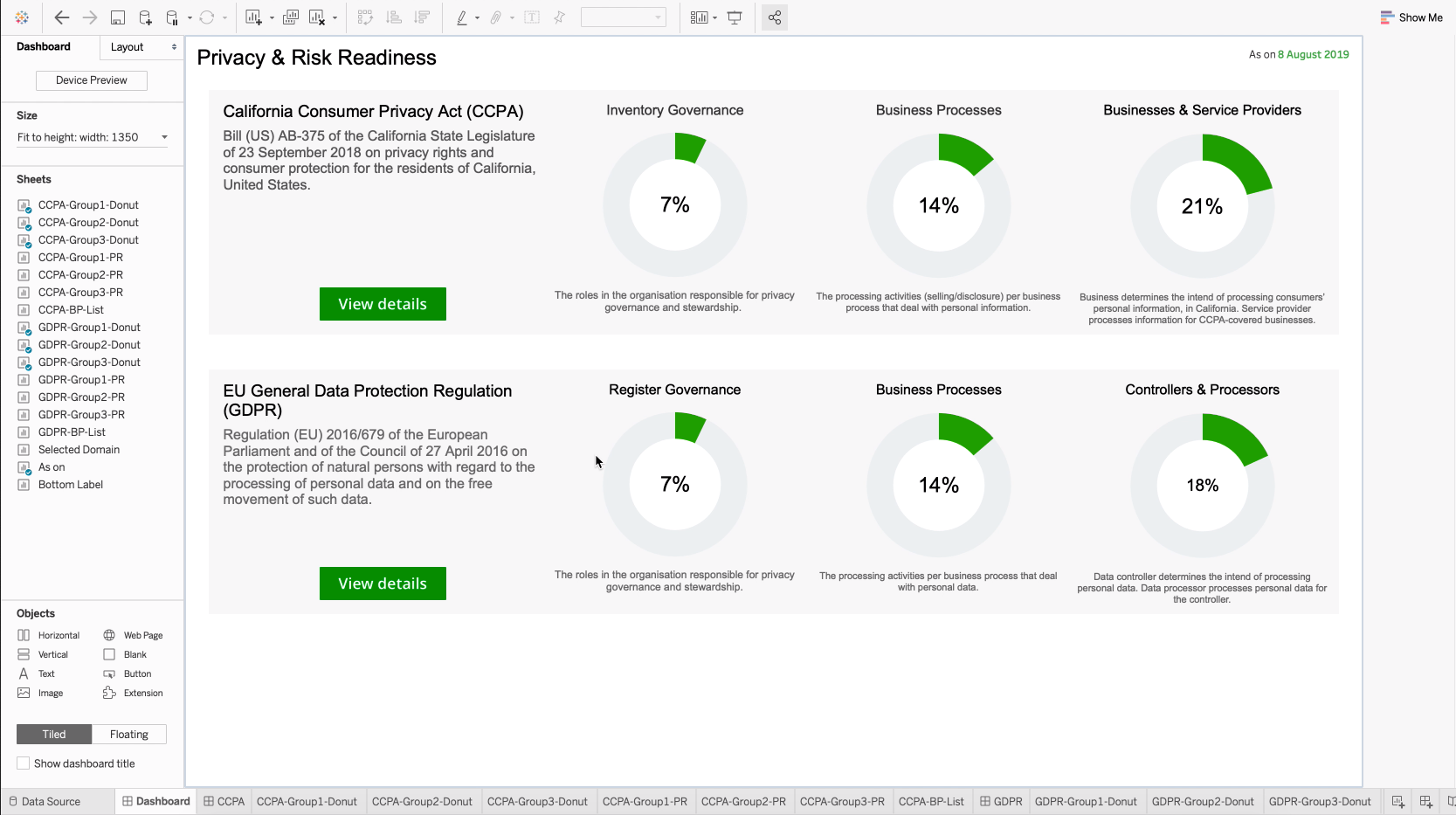Open the Fit view combo box in the toolbar
Screen dimensions: 1456x815
click(624, 17)
